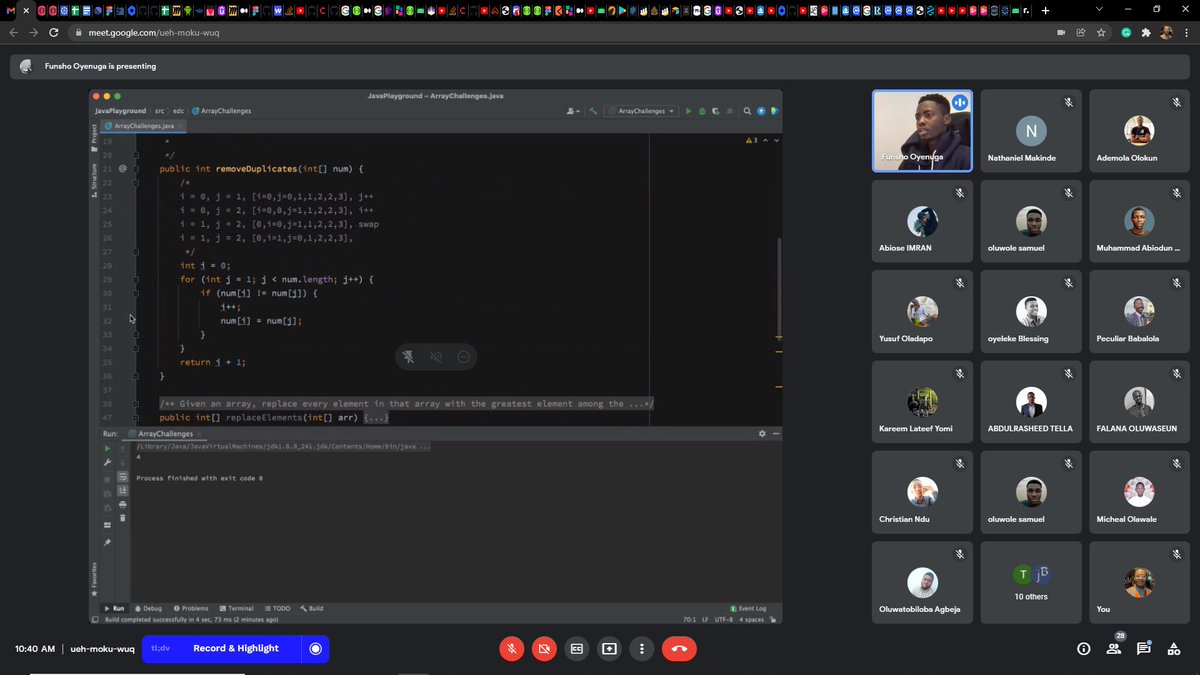Open ArrayChallenges run configuration dropdown
The height and width of the screenshot is (675, 1200).
click(x=641, y=111)
